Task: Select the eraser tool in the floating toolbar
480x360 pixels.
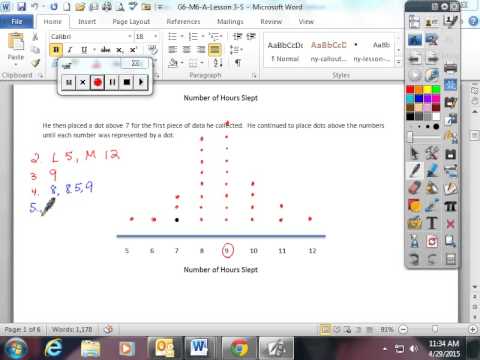Action: point(414,188)
